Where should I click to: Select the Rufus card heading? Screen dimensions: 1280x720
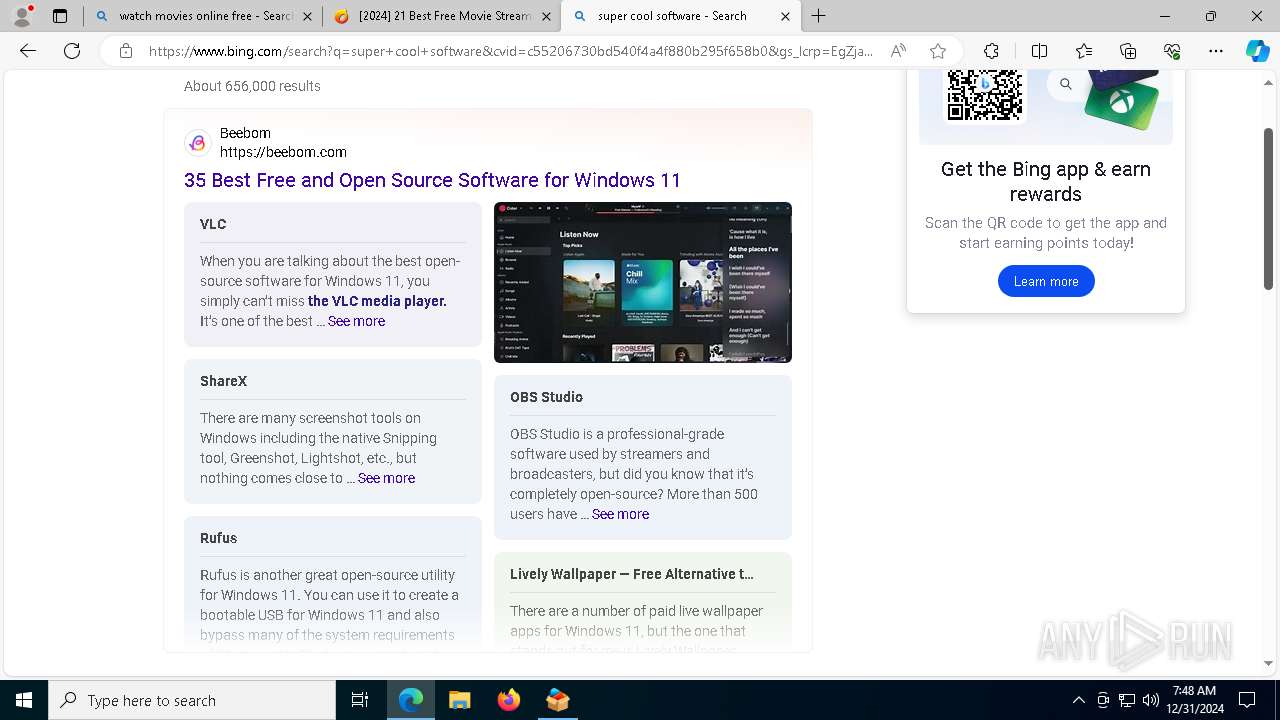click(x=218, y=538)
